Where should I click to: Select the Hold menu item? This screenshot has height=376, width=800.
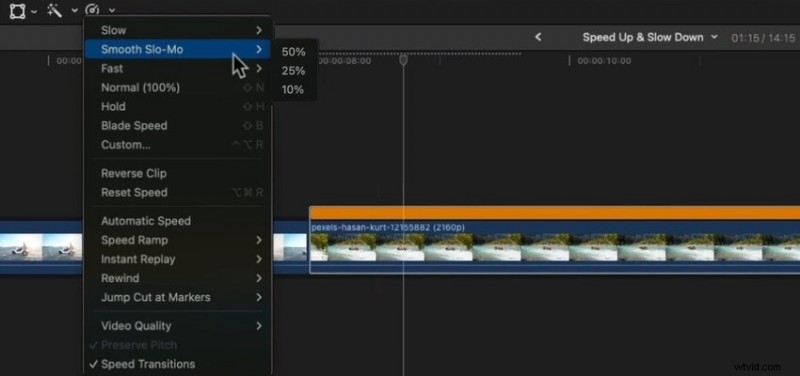click(x=178, y=107)
